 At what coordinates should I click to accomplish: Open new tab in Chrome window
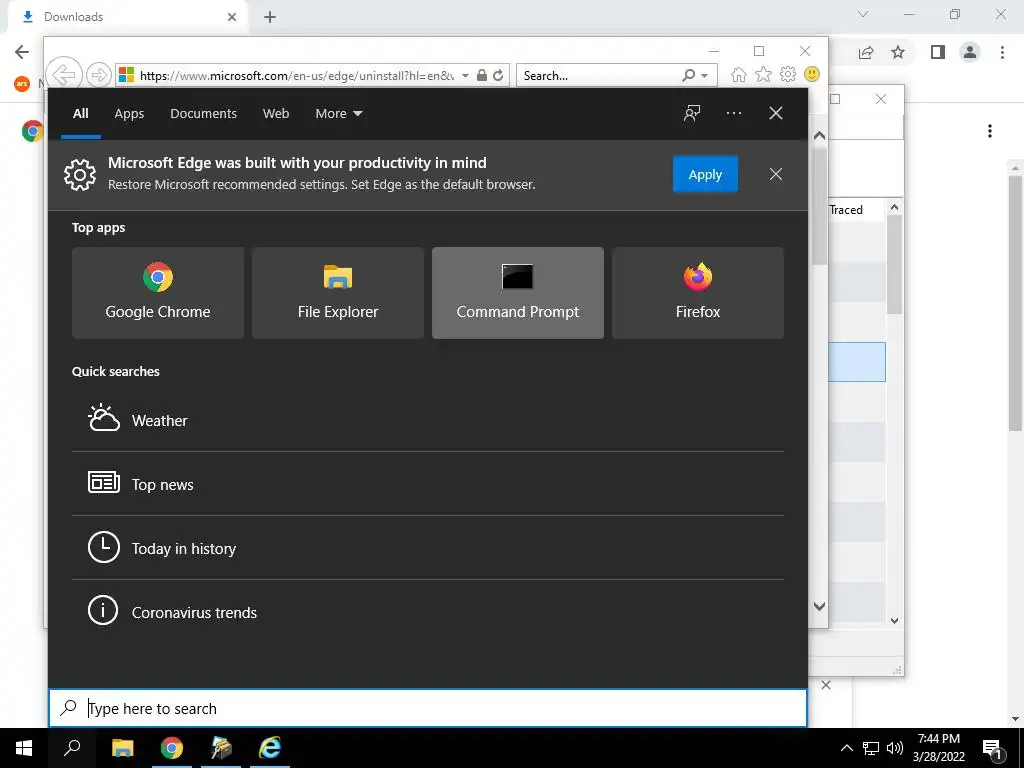coord(270,17)
